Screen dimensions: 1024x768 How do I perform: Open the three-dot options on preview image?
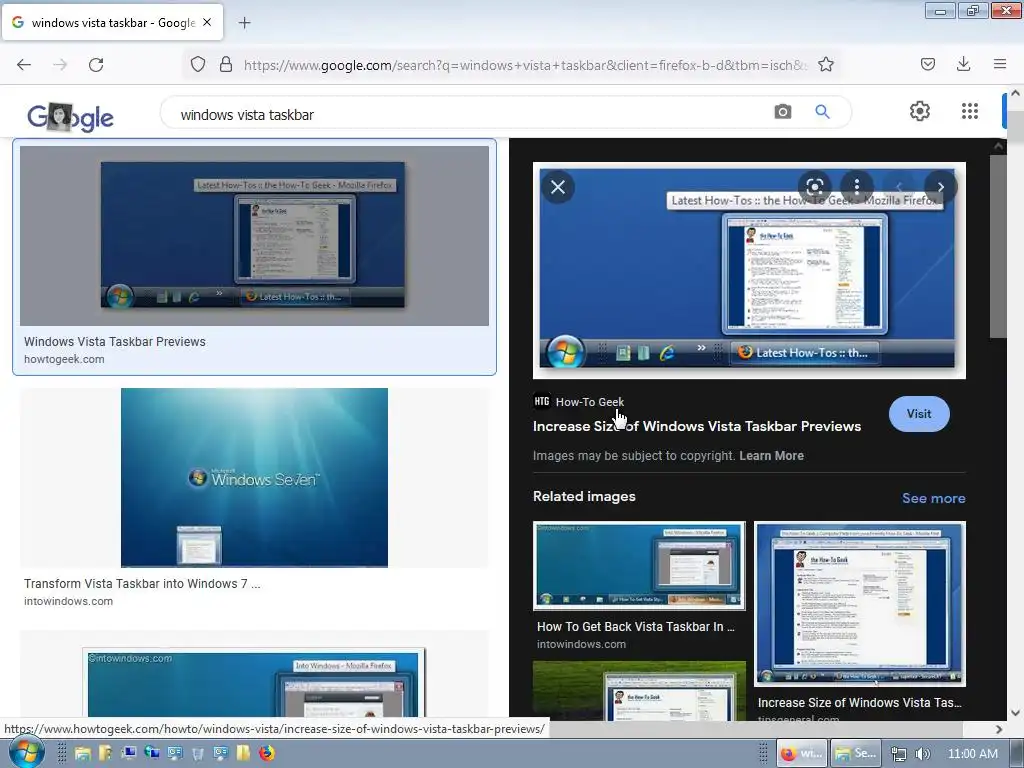coord(857,187)
